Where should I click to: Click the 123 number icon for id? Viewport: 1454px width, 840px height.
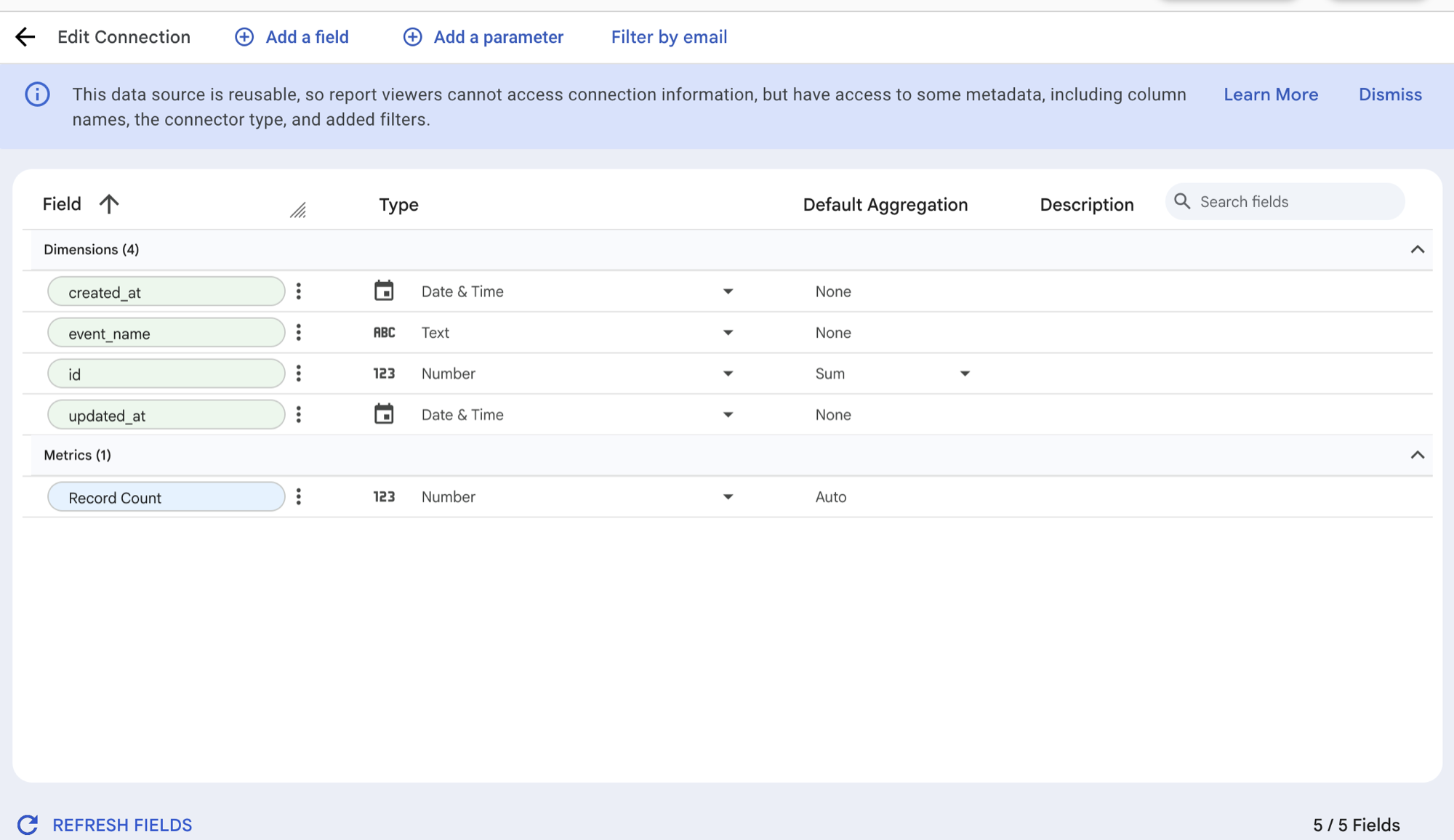coord(384,373)
